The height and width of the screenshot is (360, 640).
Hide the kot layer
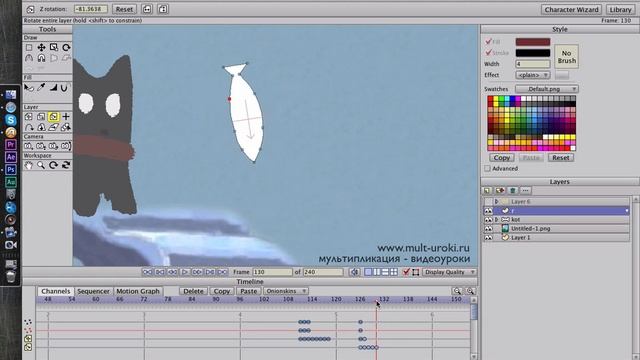(488, 220)
